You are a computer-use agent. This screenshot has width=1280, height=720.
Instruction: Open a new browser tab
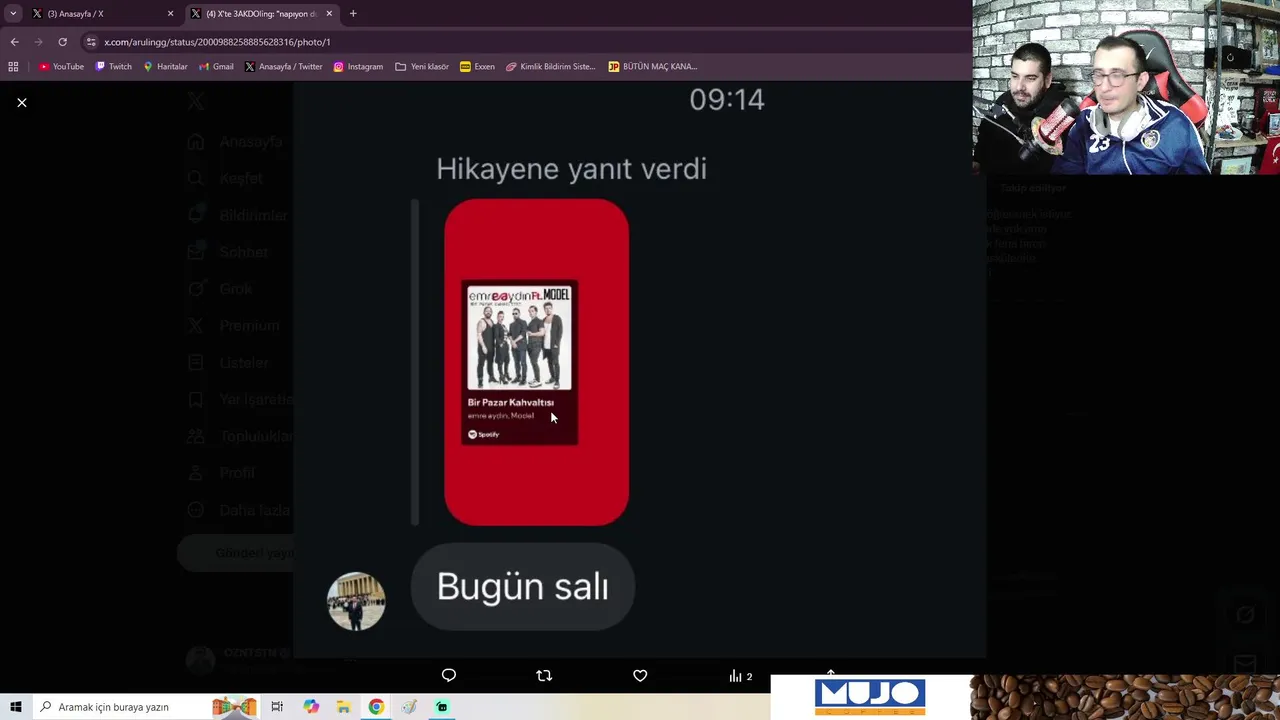coord(353,14)
